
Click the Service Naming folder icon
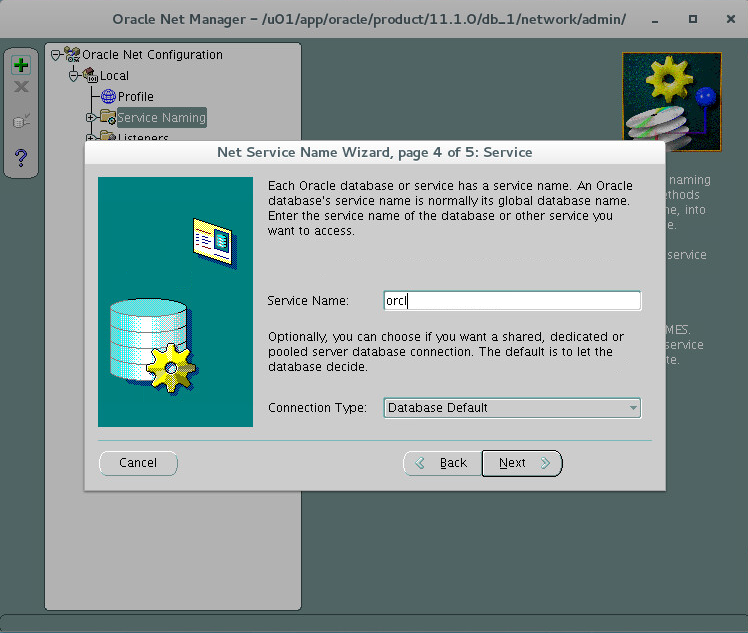coord(108,117)
